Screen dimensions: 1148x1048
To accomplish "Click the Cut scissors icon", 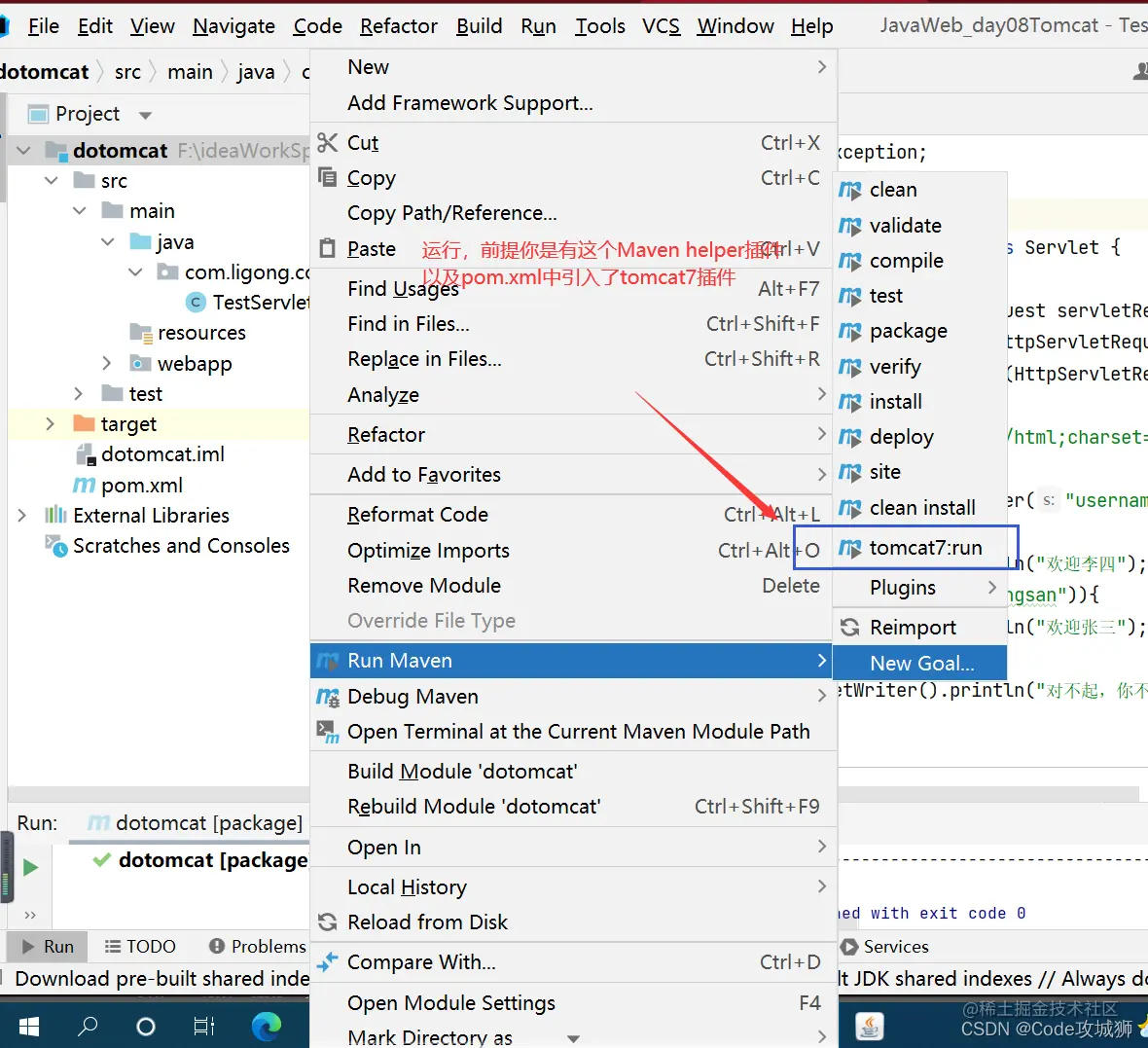I will point(327,142).
